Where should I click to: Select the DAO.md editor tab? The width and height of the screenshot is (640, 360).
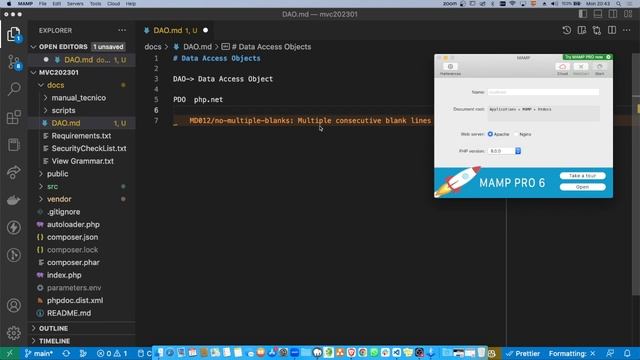click(176, 30)
